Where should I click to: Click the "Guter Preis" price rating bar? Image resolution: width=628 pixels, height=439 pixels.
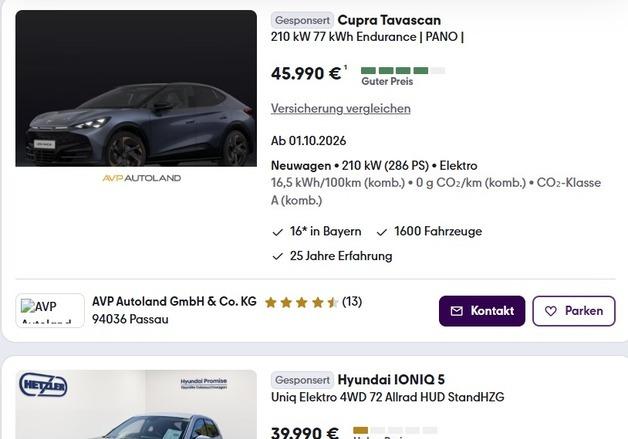coord(402,71)
